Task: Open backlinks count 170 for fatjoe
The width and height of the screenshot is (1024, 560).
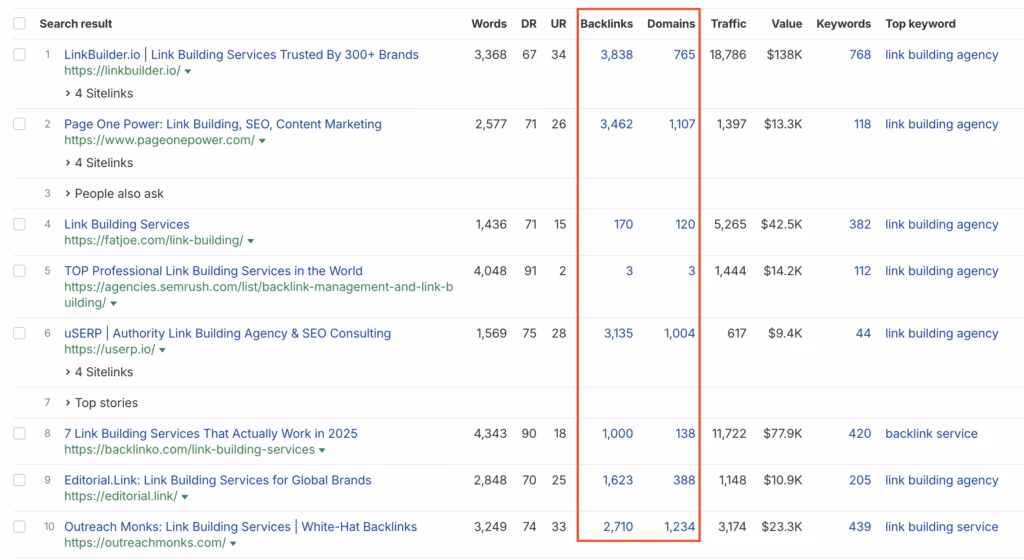Action: coord(623,225)
